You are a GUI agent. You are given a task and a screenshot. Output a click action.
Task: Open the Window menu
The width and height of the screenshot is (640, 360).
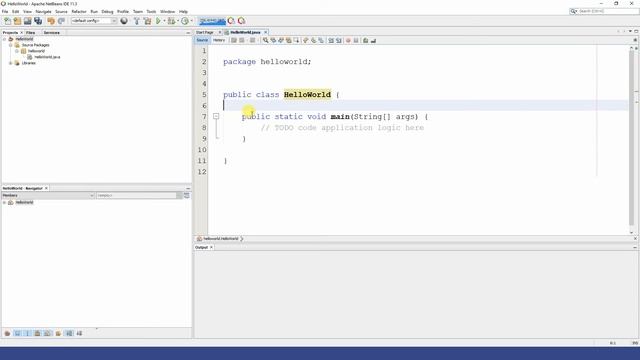click(x=167, y=11)
